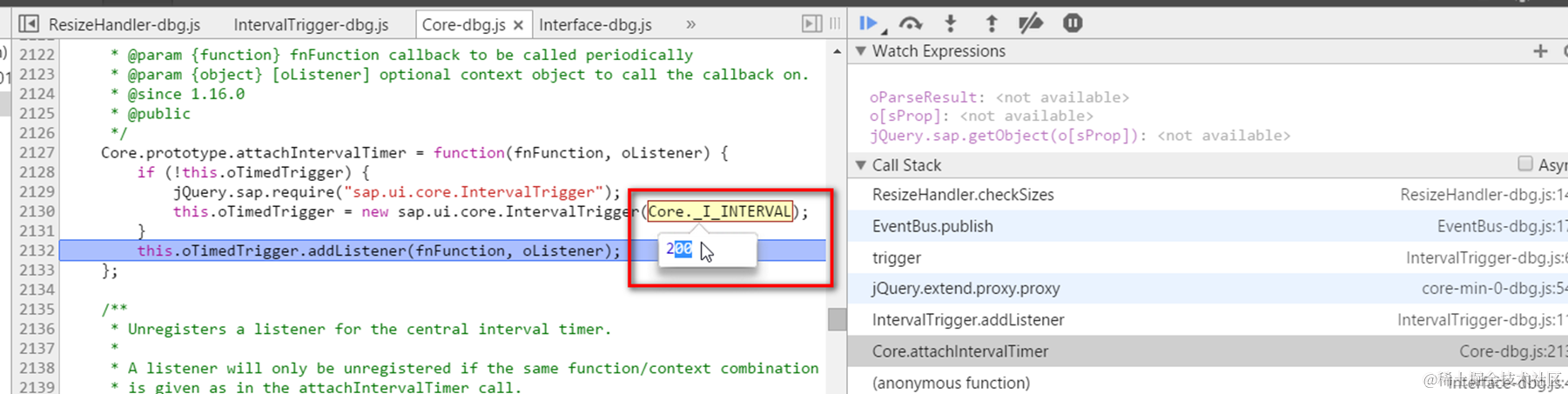
Task: Open Core-dbg.js source link in call stack
Action: (x=1513, y=351)
